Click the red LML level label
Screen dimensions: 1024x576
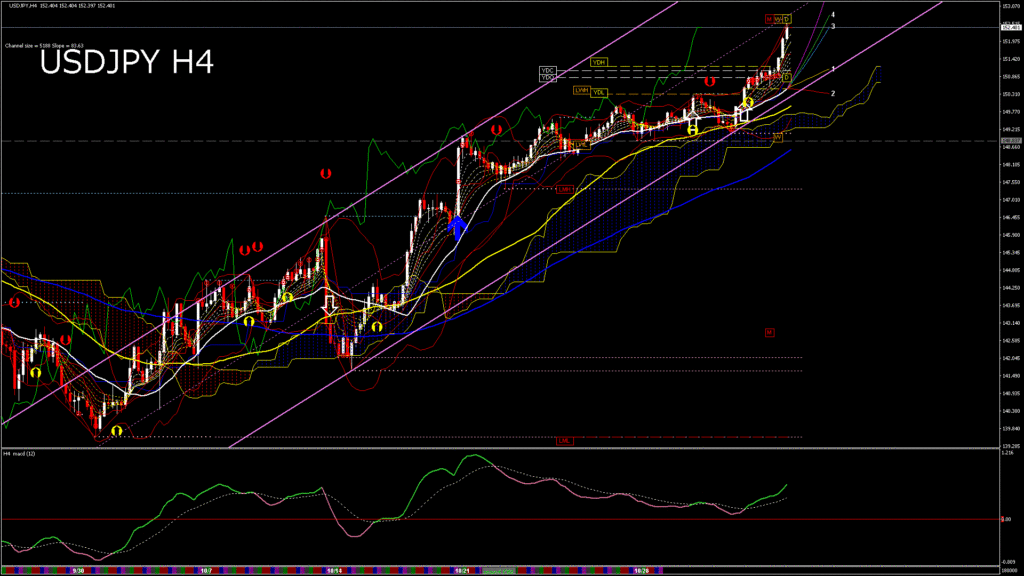[x=564, y=441]
